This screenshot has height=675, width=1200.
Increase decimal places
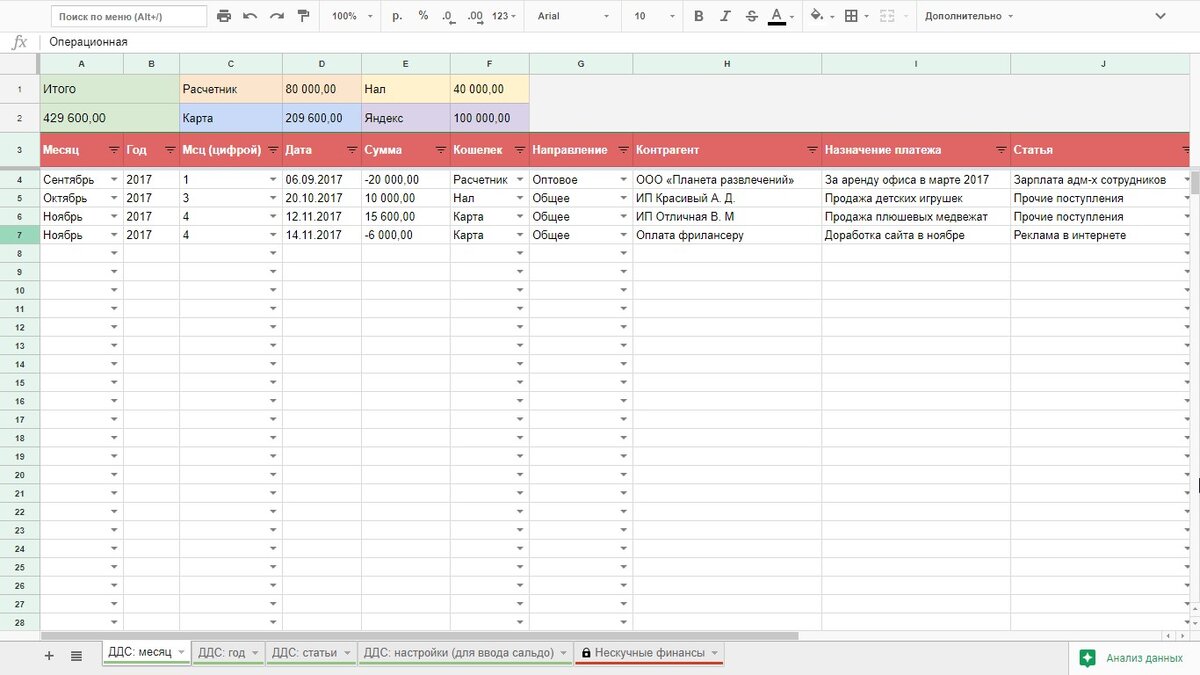(x=475, y=16)
